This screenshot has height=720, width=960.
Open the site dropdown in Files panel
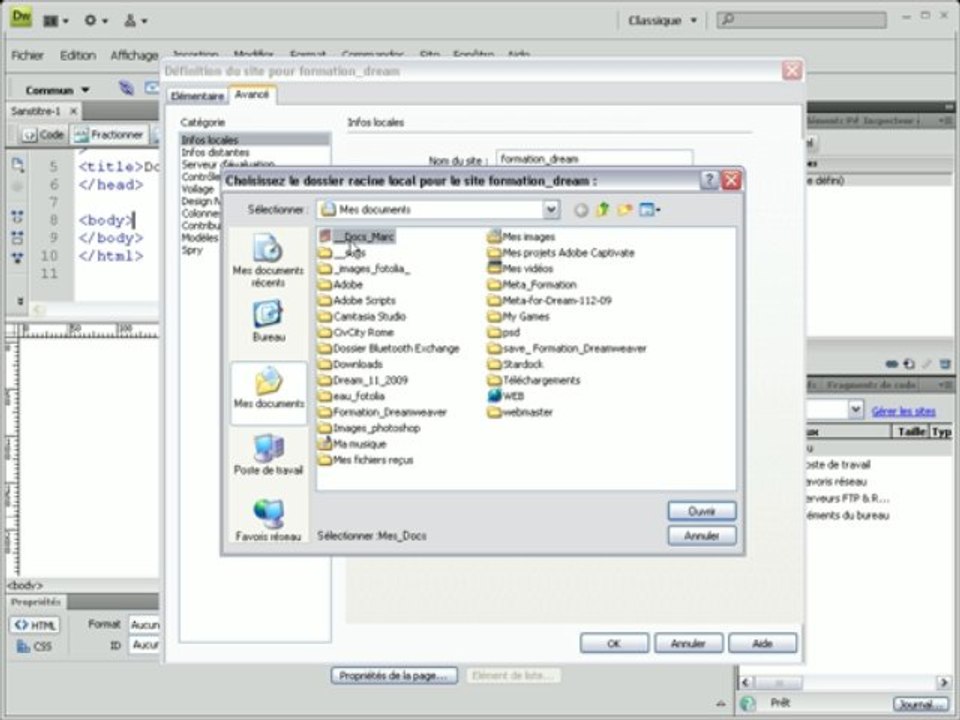tap(855, 409)
